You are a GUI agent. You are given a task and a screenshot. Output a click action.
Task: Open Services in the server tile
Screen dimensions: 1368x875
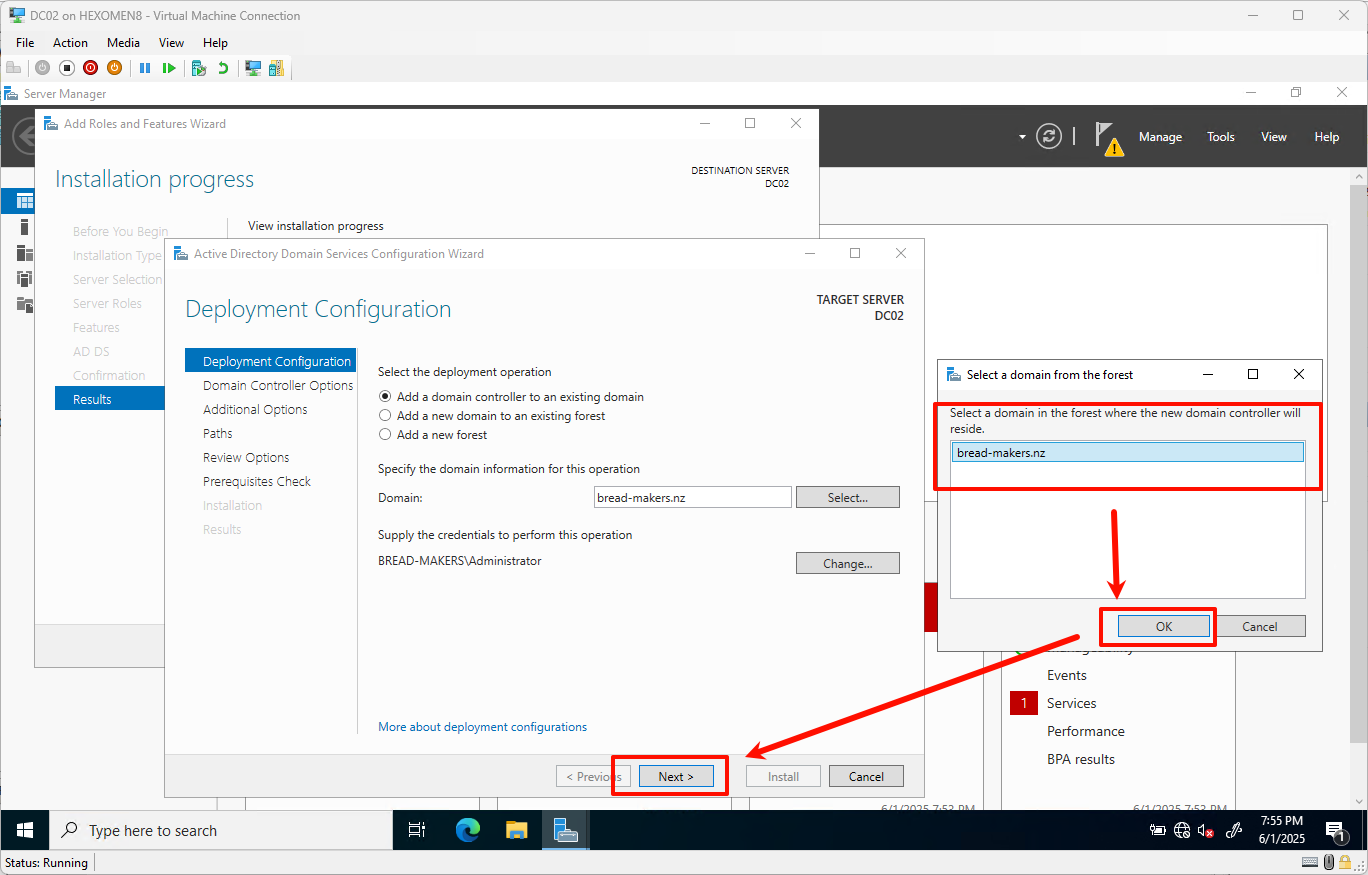[1071, 703]
